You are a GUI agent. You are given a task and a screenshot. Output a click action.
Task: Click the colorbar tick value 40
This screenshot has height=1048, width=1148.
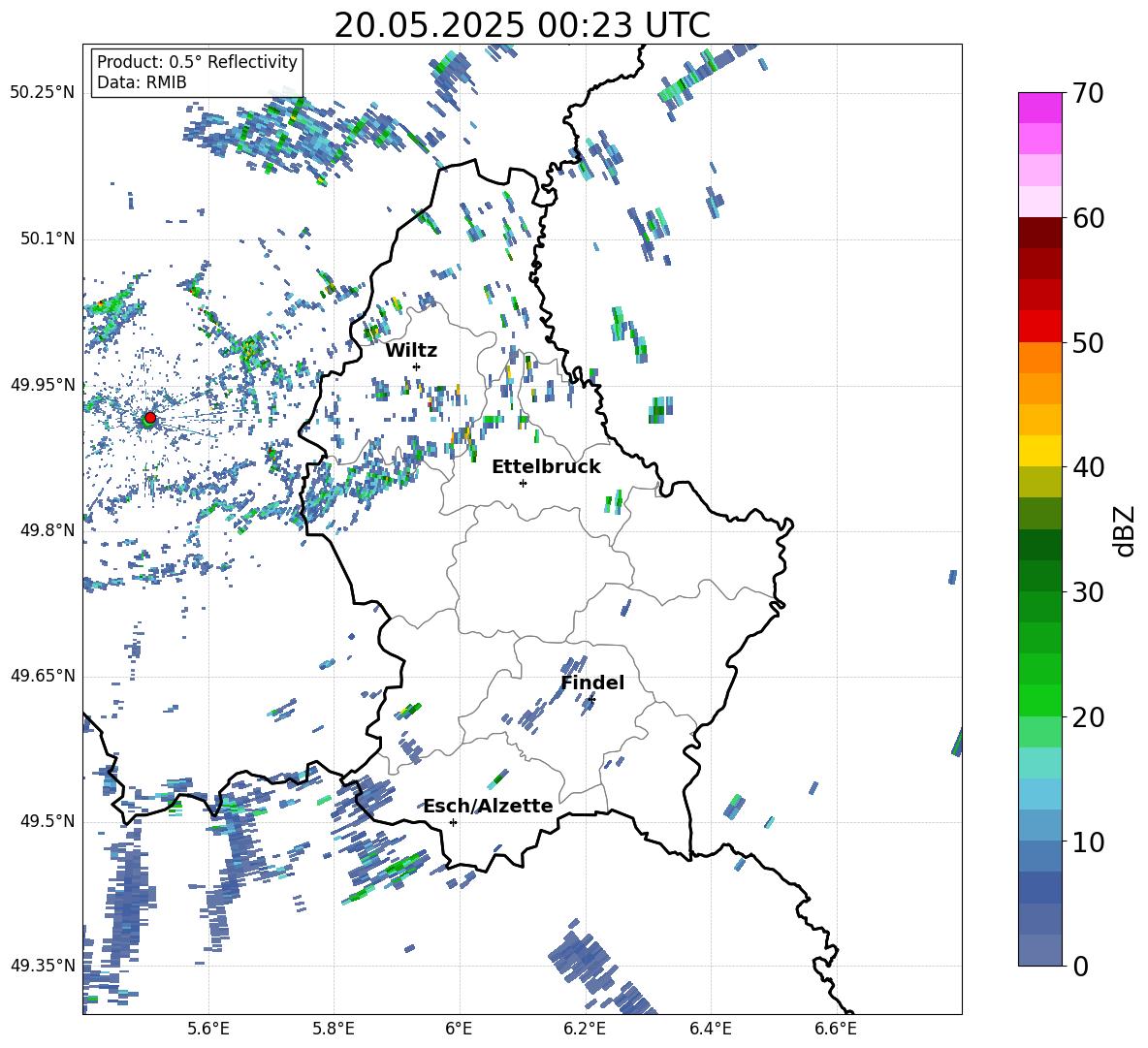click(x=1087, y=467)
